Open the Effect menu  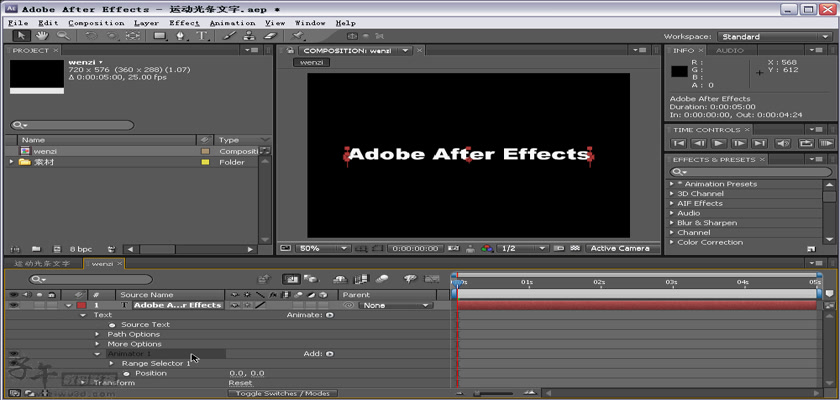tap(184, 23)
